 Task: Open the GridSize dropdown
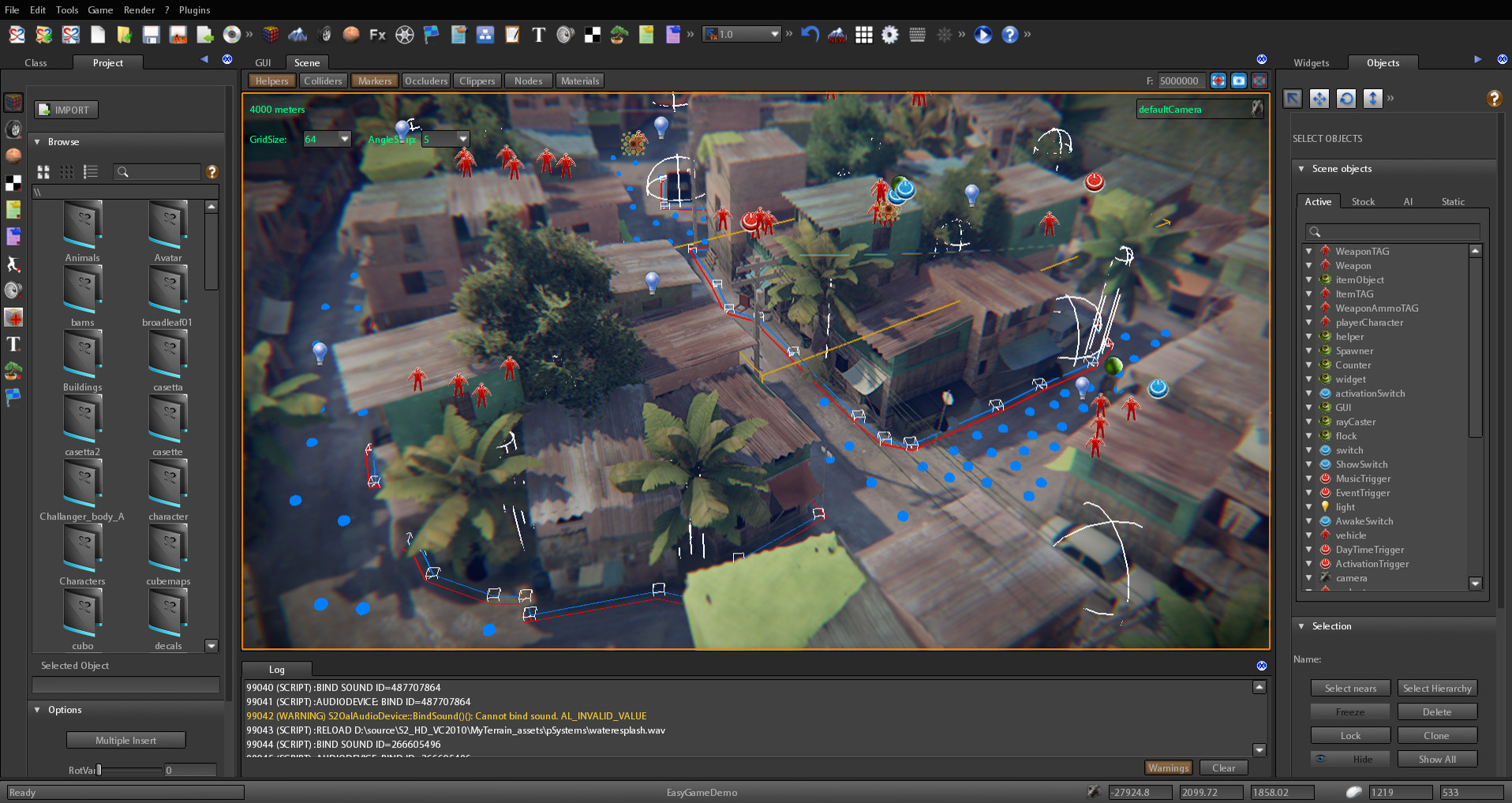point(345,139)
